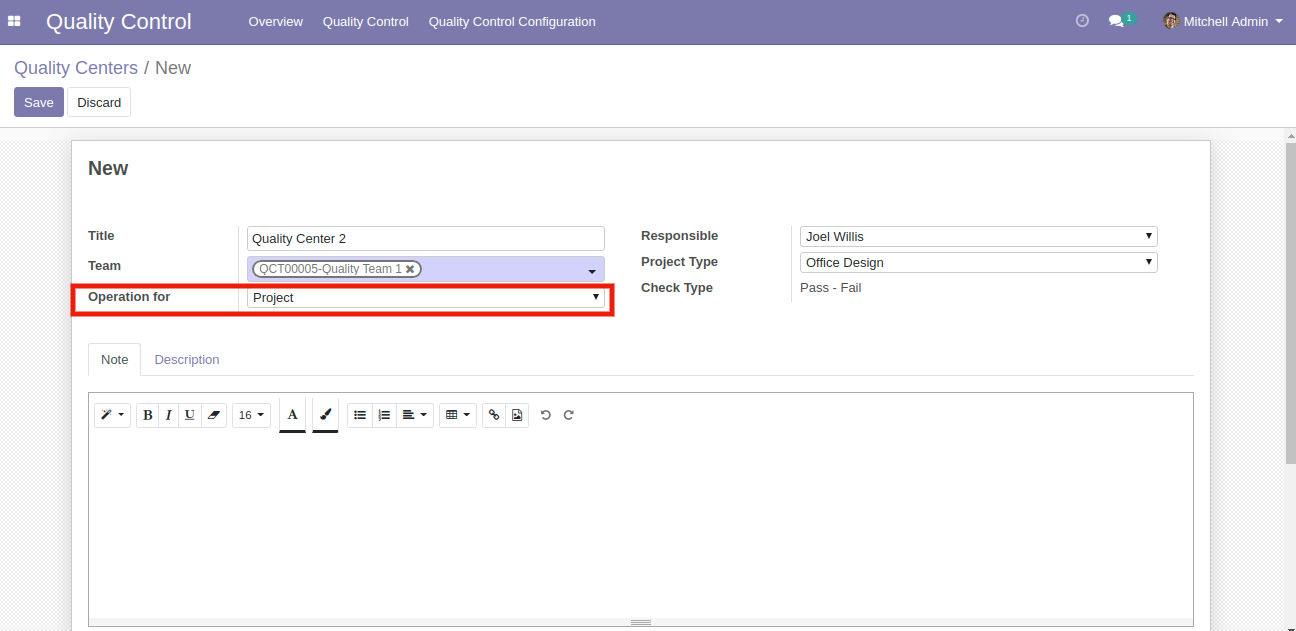Click the insert image icon
The image size is (1296, 631).
coord(517,415)
